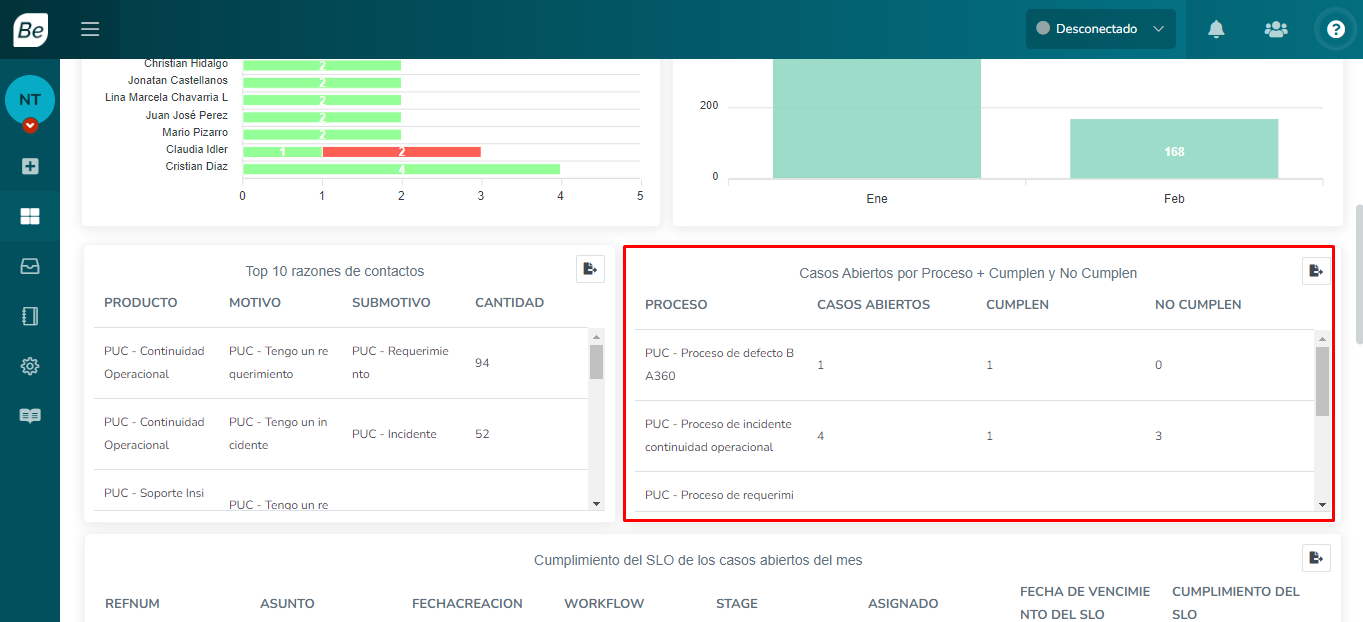Click the red bar for Claudia Idler
The width and height of the screenshot is (1363, 622).
point(401,151)
